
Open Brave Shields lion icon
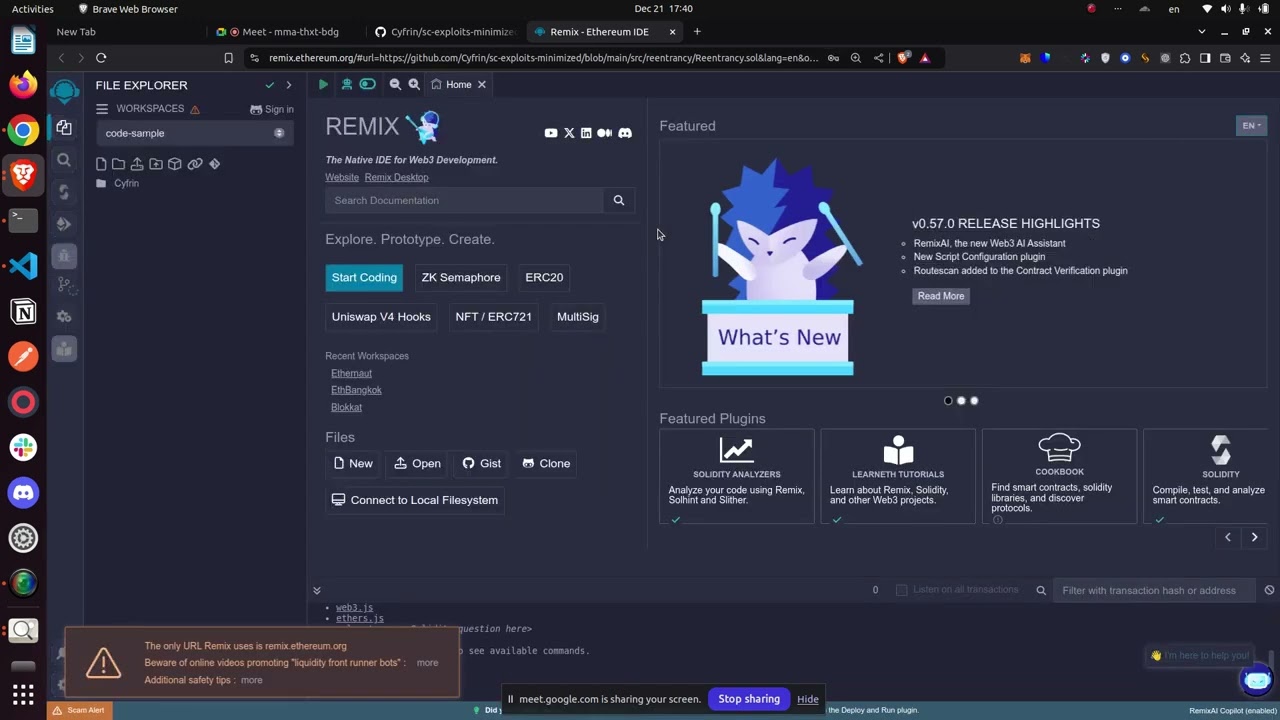[x=904, y=58]
